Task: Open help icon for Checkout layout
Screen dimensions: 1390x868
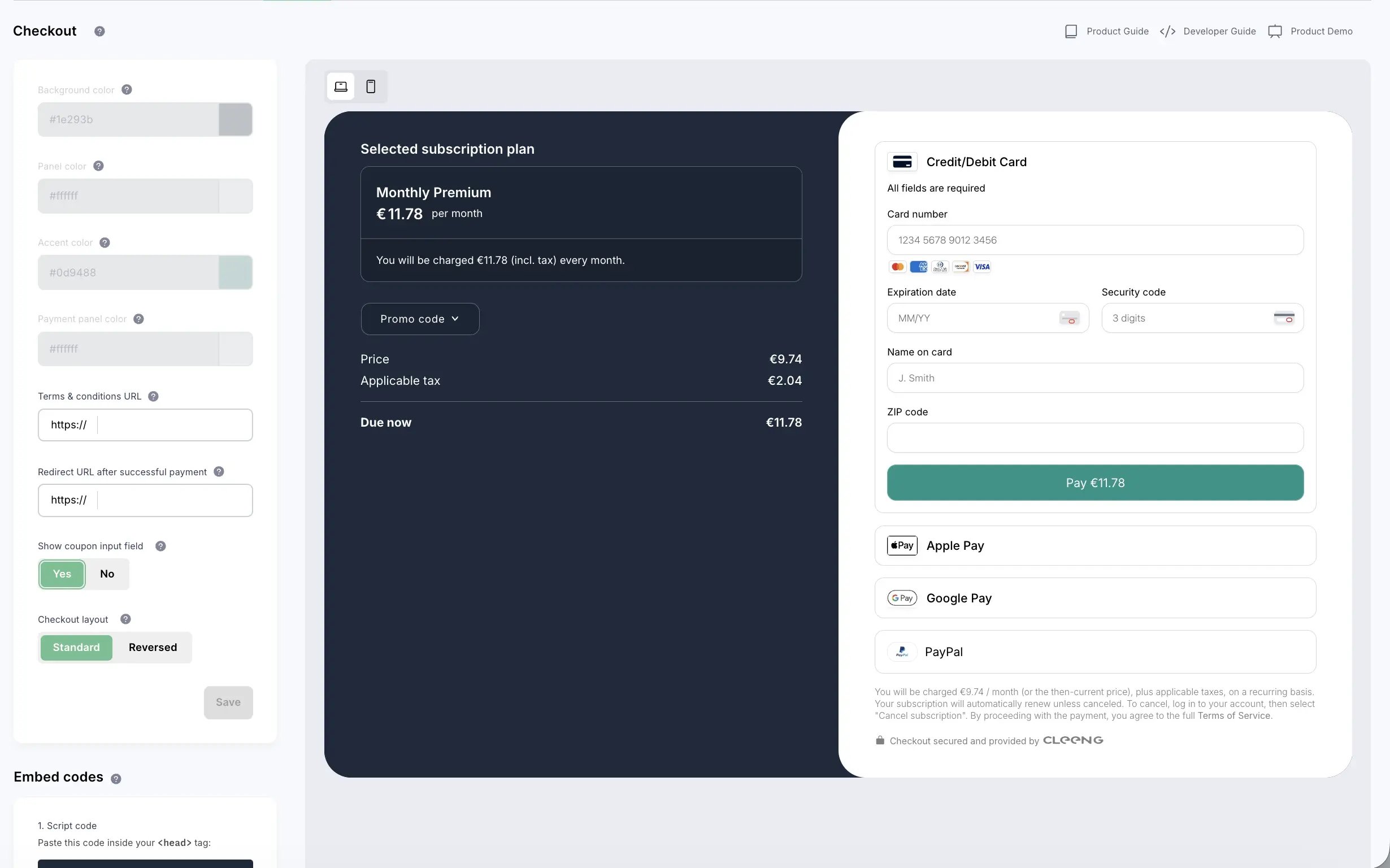Action: [125, 619]
